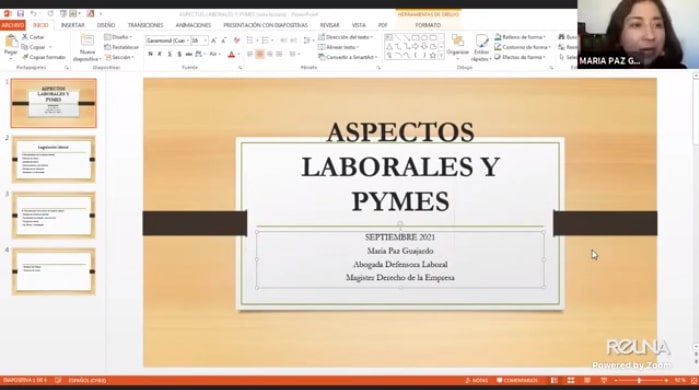Viewport: 699px width, 390px height.
Task: Toggle bold N formatting
Action: pyautogui.click(x=150, y=54)
